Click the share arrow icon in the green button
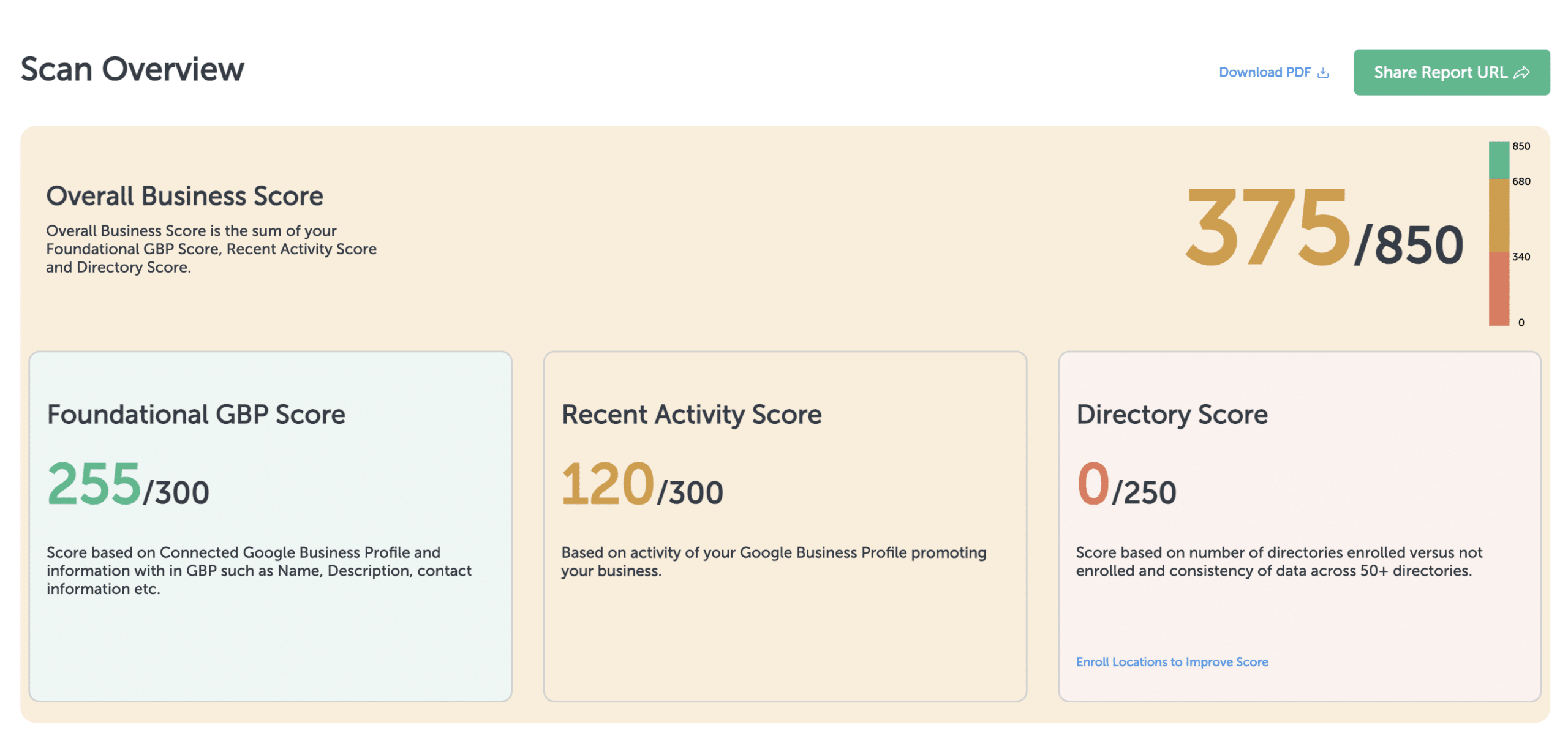 tap(1521, 73)
